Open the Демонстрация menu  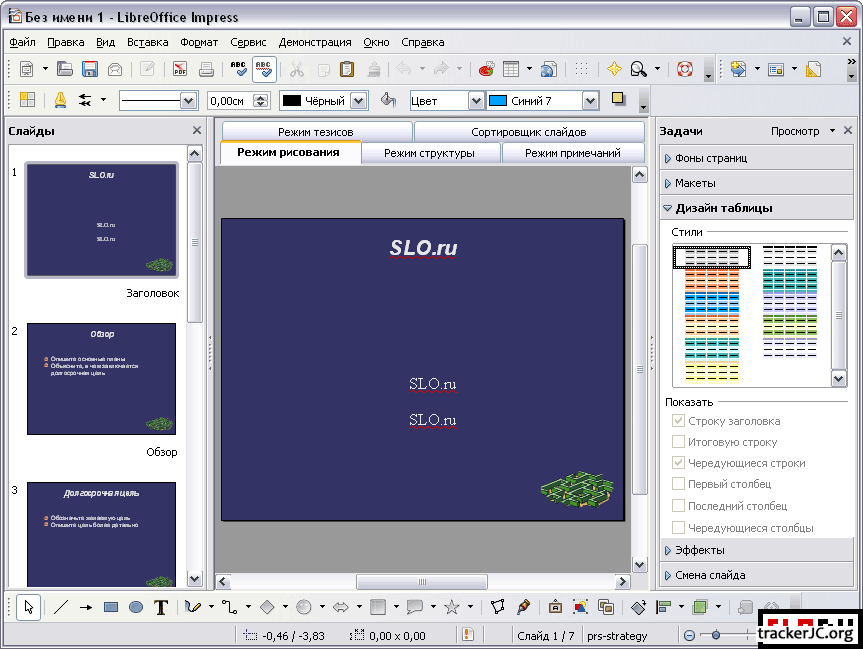[x=315, y=42]
